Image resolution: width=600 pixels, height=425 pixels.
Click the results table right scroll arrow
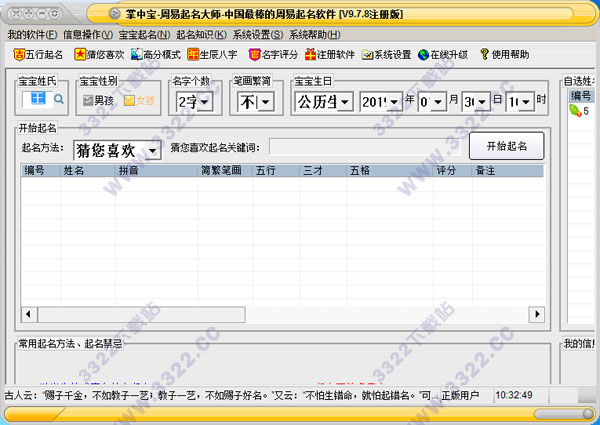click(537, 314)
